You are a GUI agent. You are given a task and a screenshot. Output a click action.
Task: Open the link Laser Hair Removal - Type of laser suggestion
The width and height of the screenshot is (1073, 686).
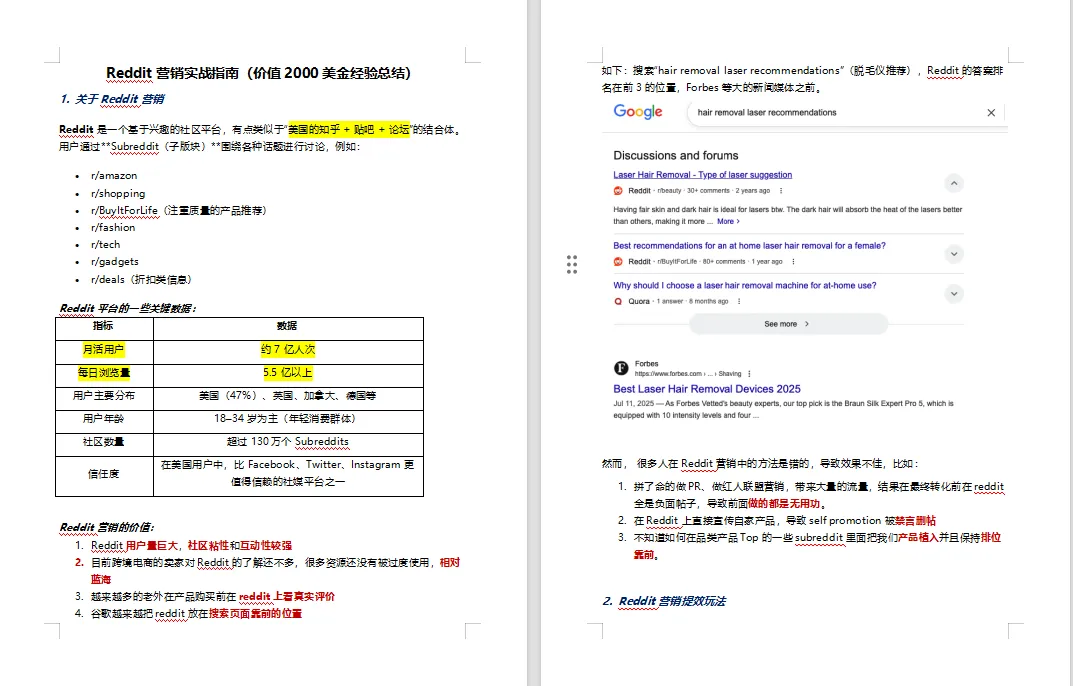click(x=703, y=174)
